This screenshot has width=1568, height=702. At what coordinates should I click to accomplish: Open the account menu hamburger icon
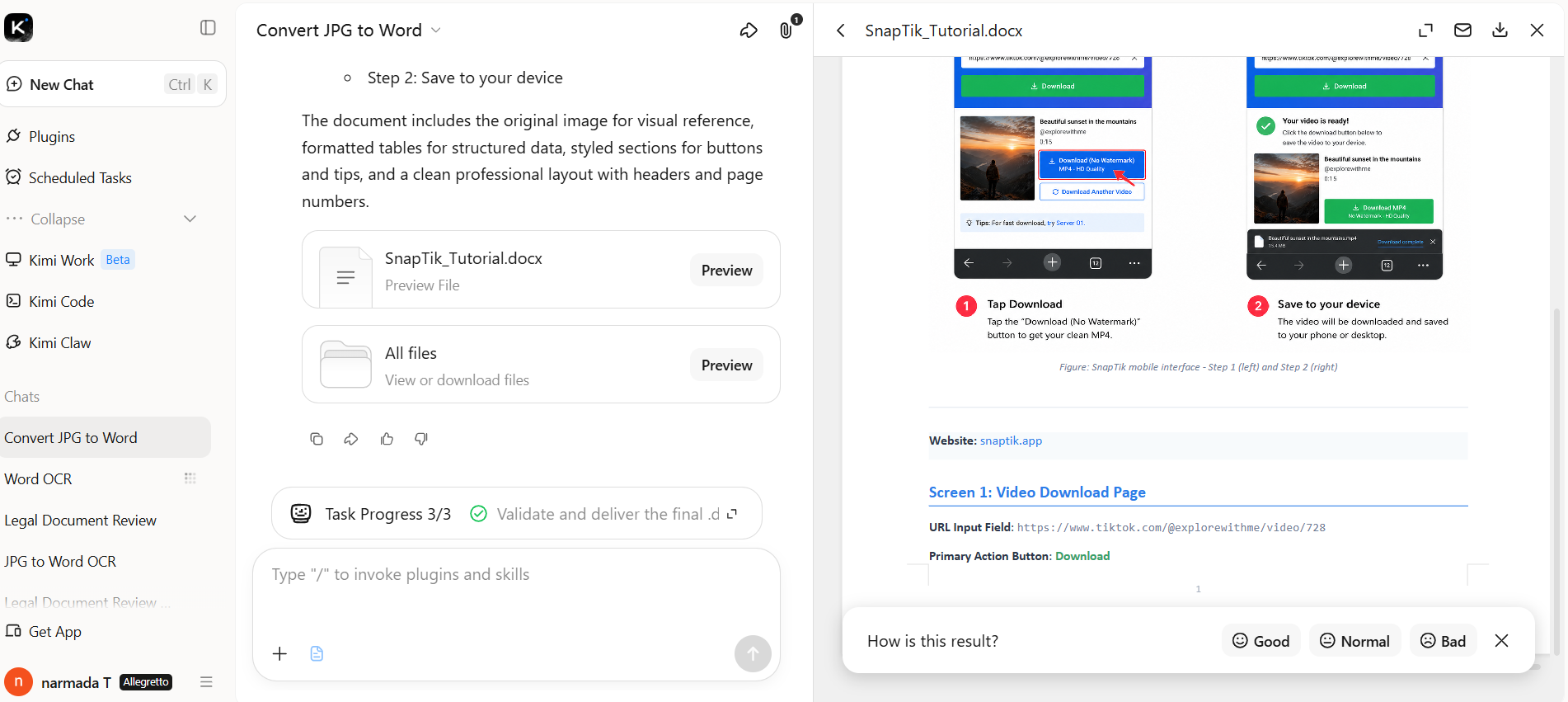pos(206,682)
